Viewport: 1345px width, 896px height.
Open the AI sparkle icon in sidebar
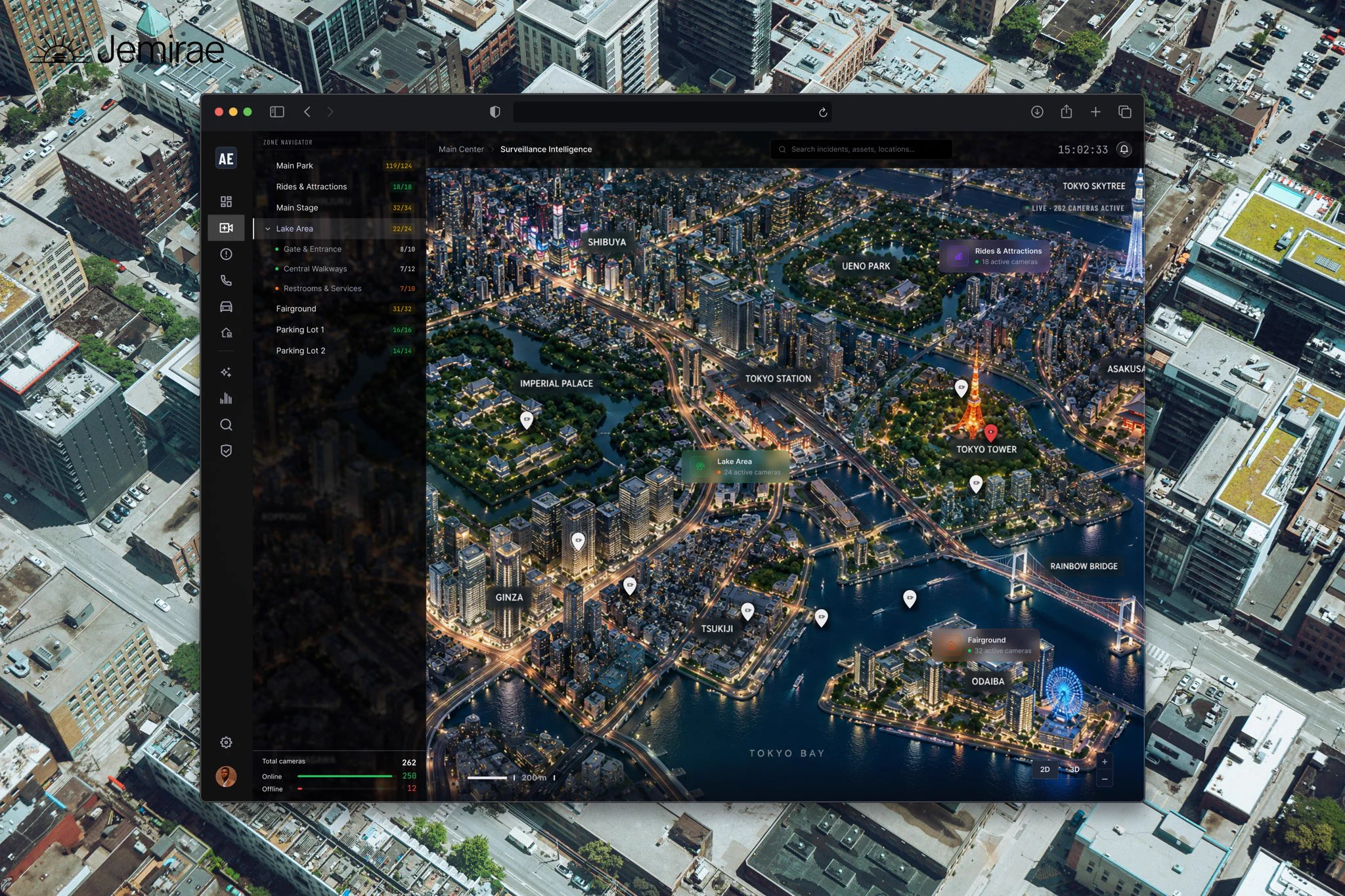click(x=226, y=372)
